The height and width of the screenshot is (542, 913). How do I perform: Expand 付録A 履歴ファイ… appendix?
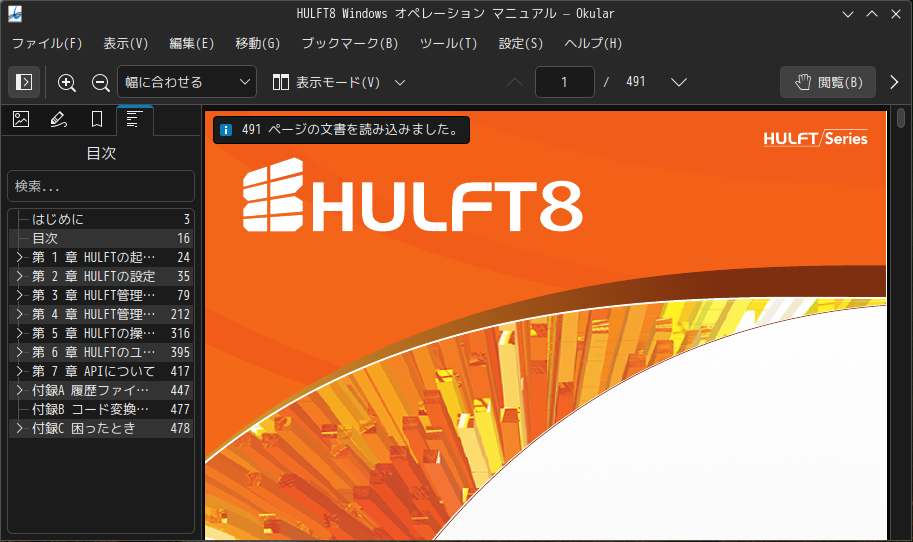coord(19,390)
